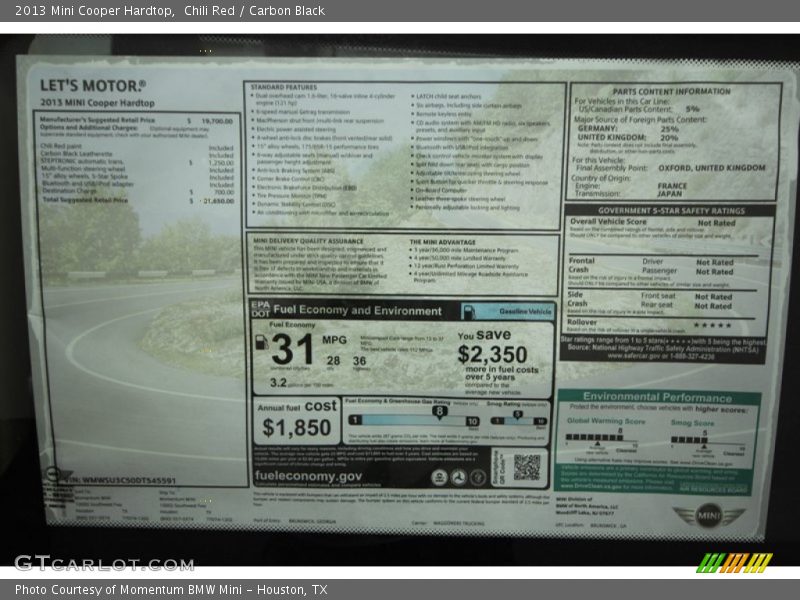Click the '3.2' gallons per 100 miles value

click(x=278, y=383)
